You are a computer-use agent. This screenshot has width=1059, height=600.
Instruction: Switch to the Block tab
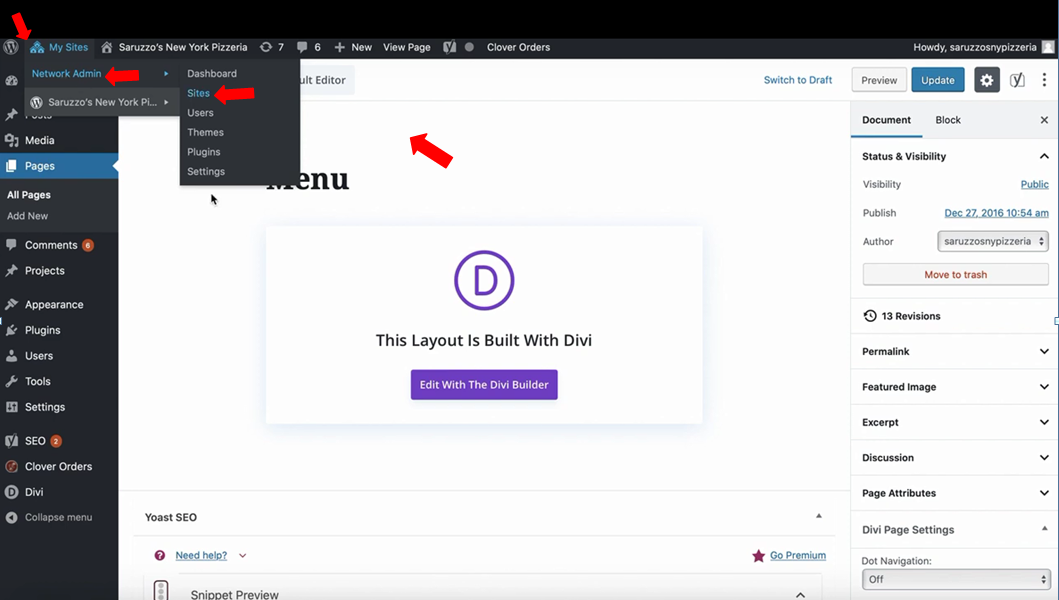pyautogui.click(x=948, y=120)
